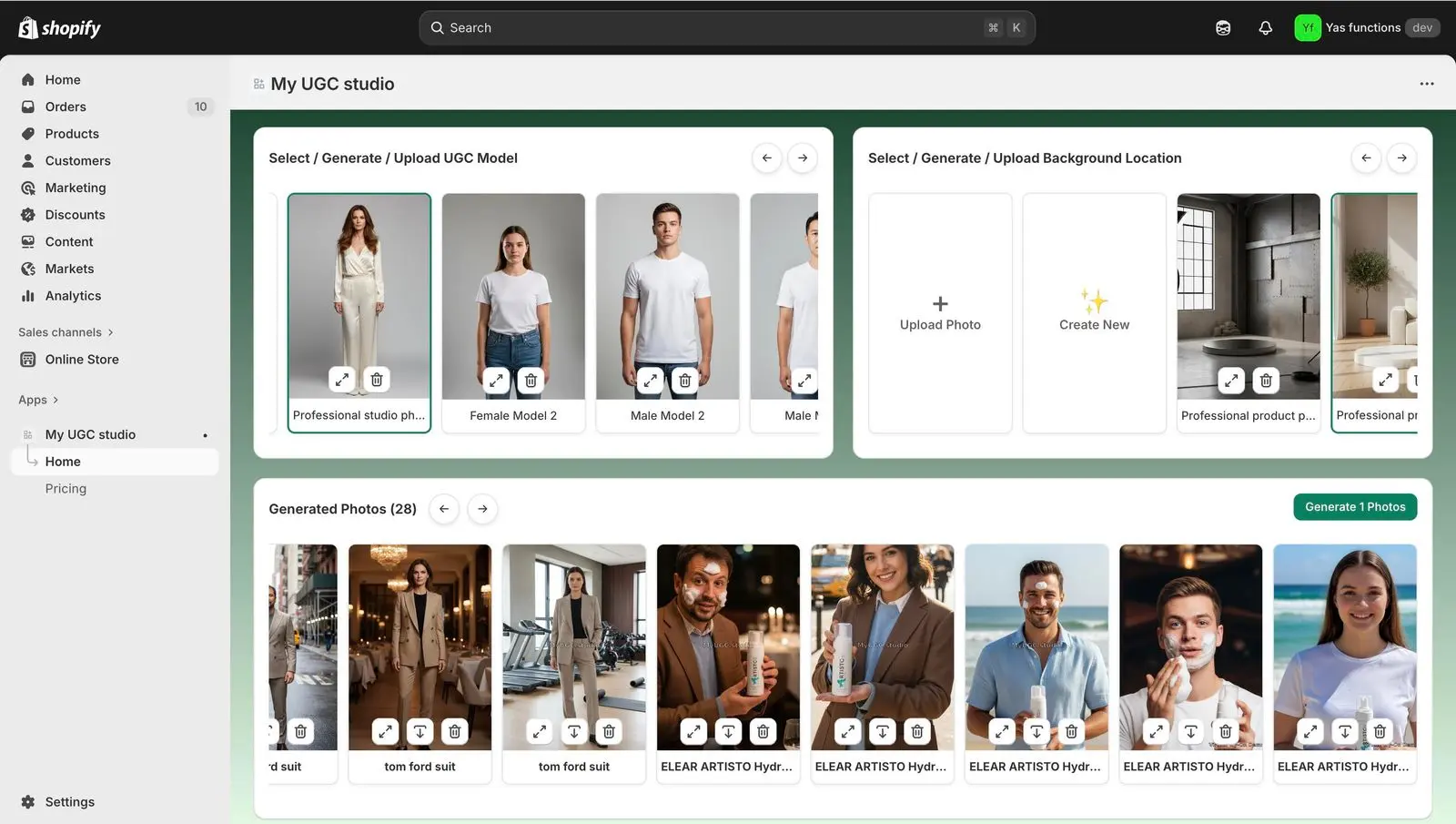Open the Shopify inbox icon

(1222, 27)
